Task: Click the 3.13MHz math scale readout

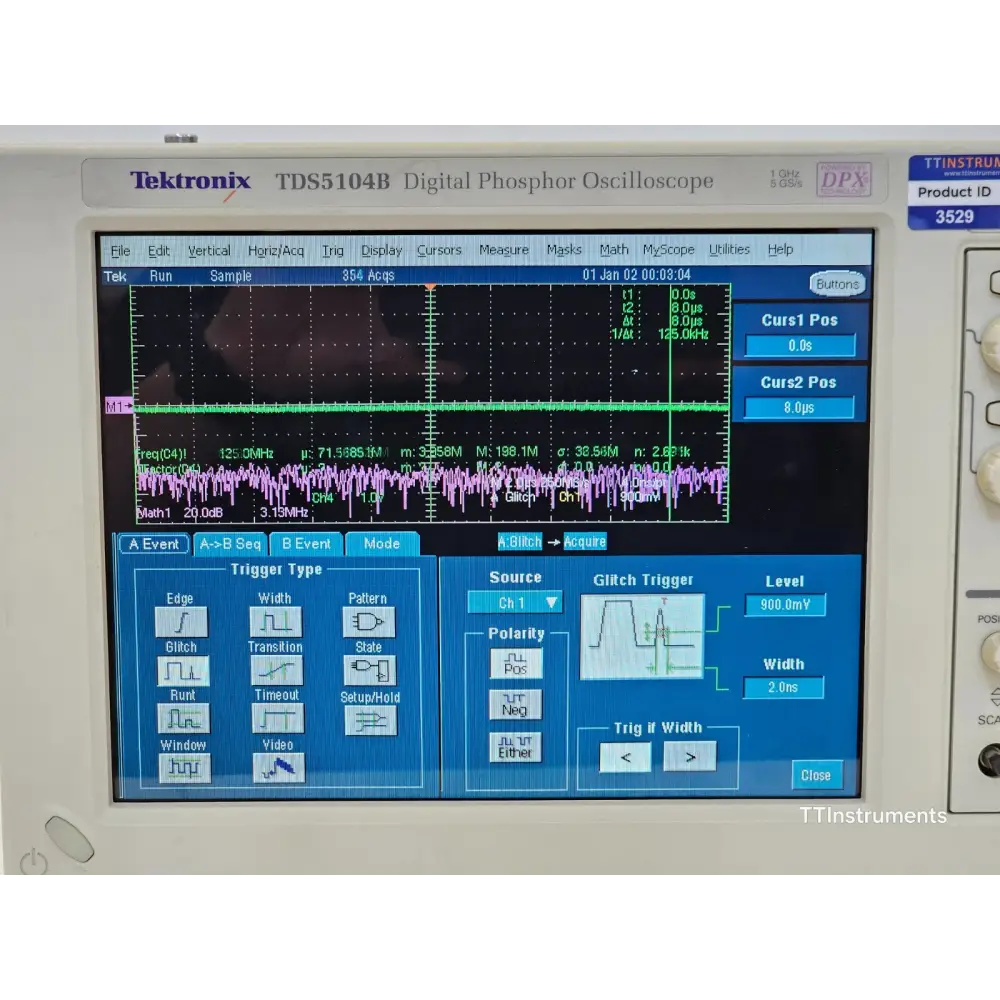Action: [x=284, y=512]
